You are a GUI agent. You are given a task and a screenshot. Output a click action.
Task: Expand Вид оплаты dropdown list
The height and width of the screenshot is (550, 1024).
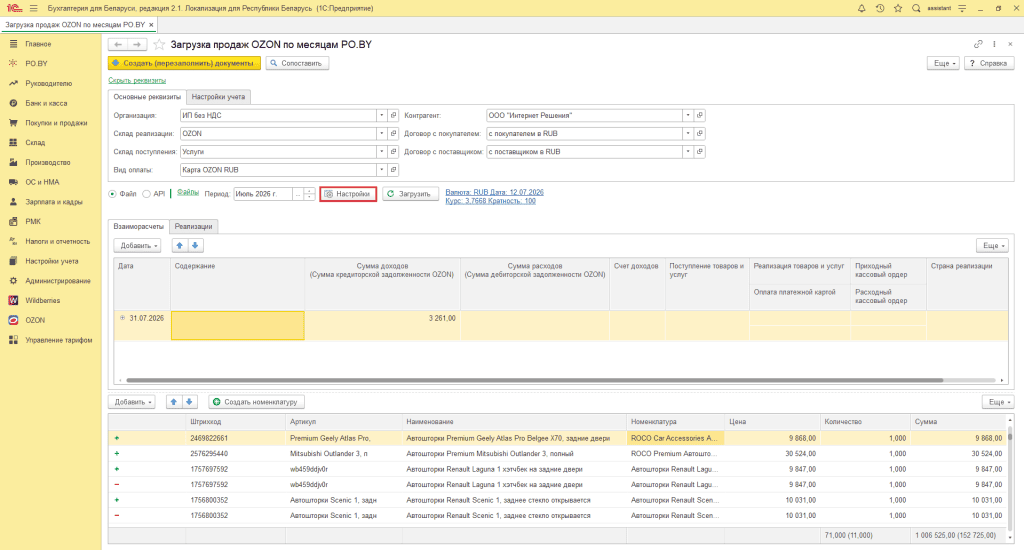click(x=381, y=170)
